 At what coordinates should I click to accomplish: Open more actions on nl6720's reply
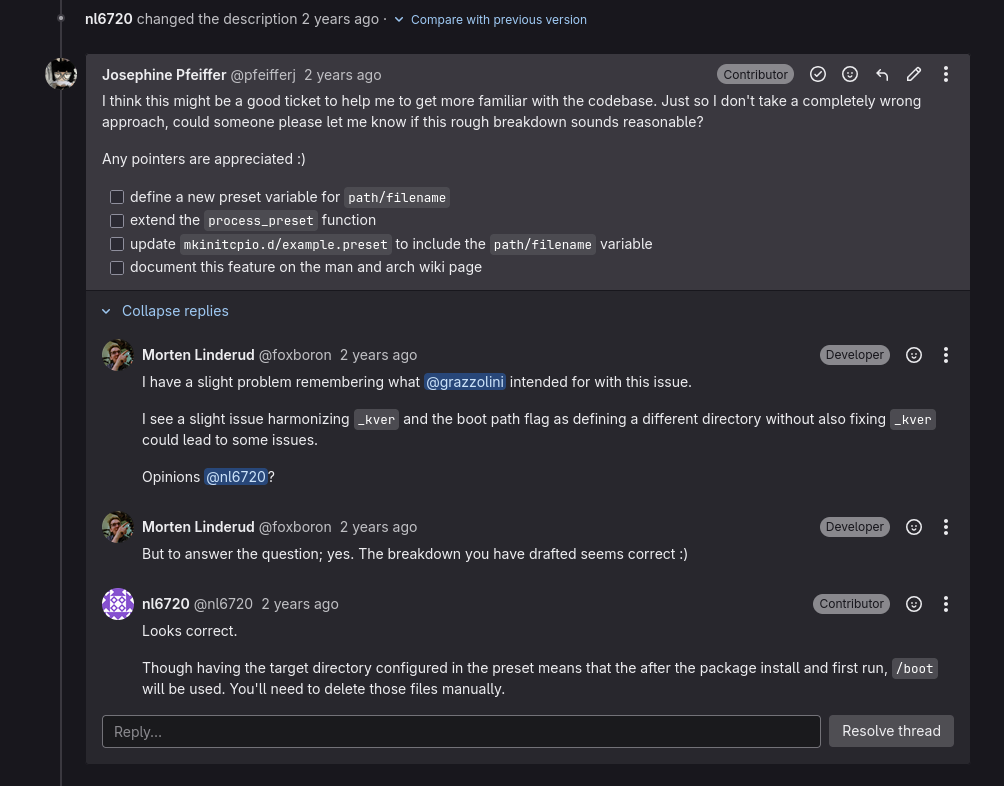point(946,604)
